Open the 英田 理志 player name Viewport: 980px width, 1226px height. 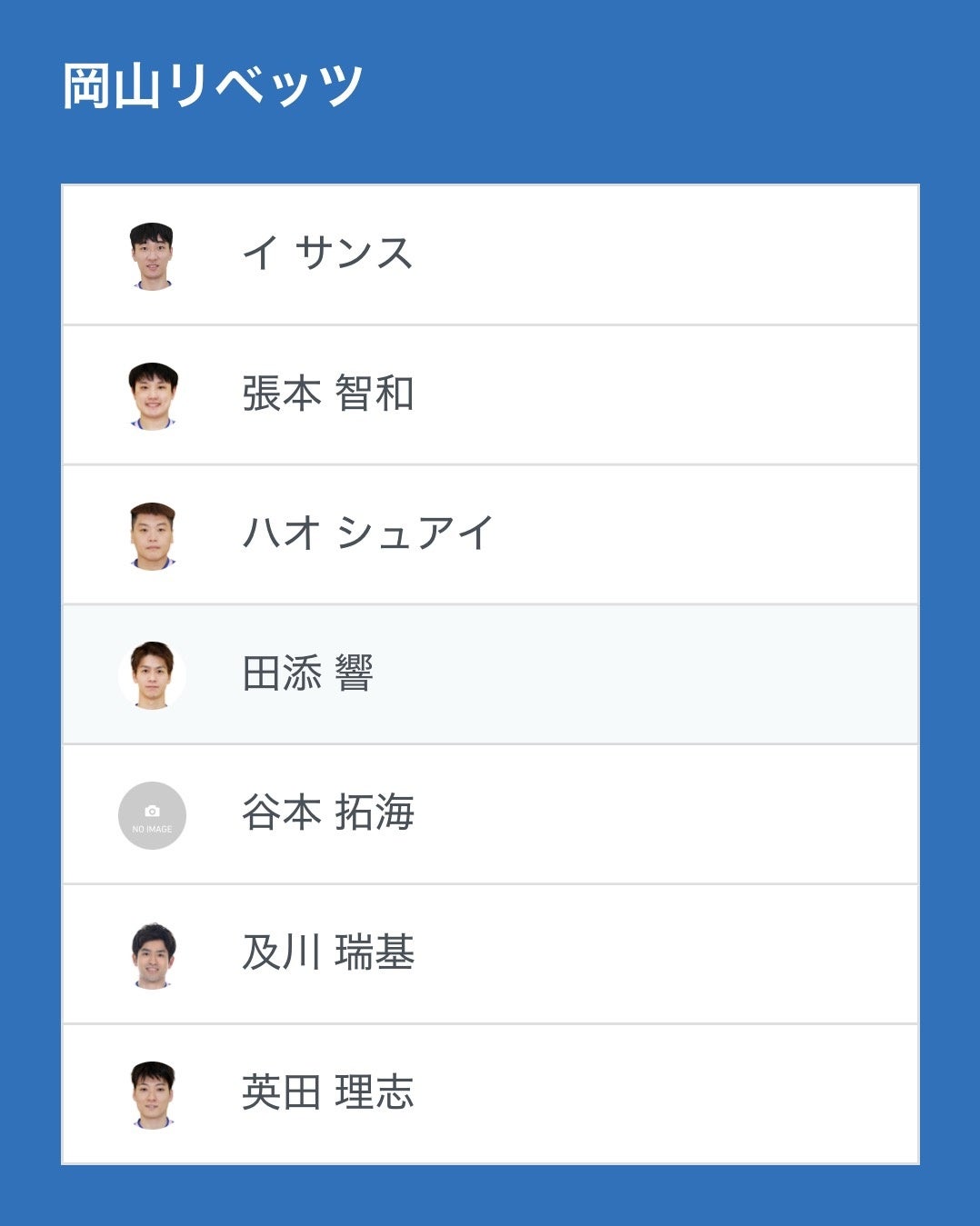[327, 1093]
